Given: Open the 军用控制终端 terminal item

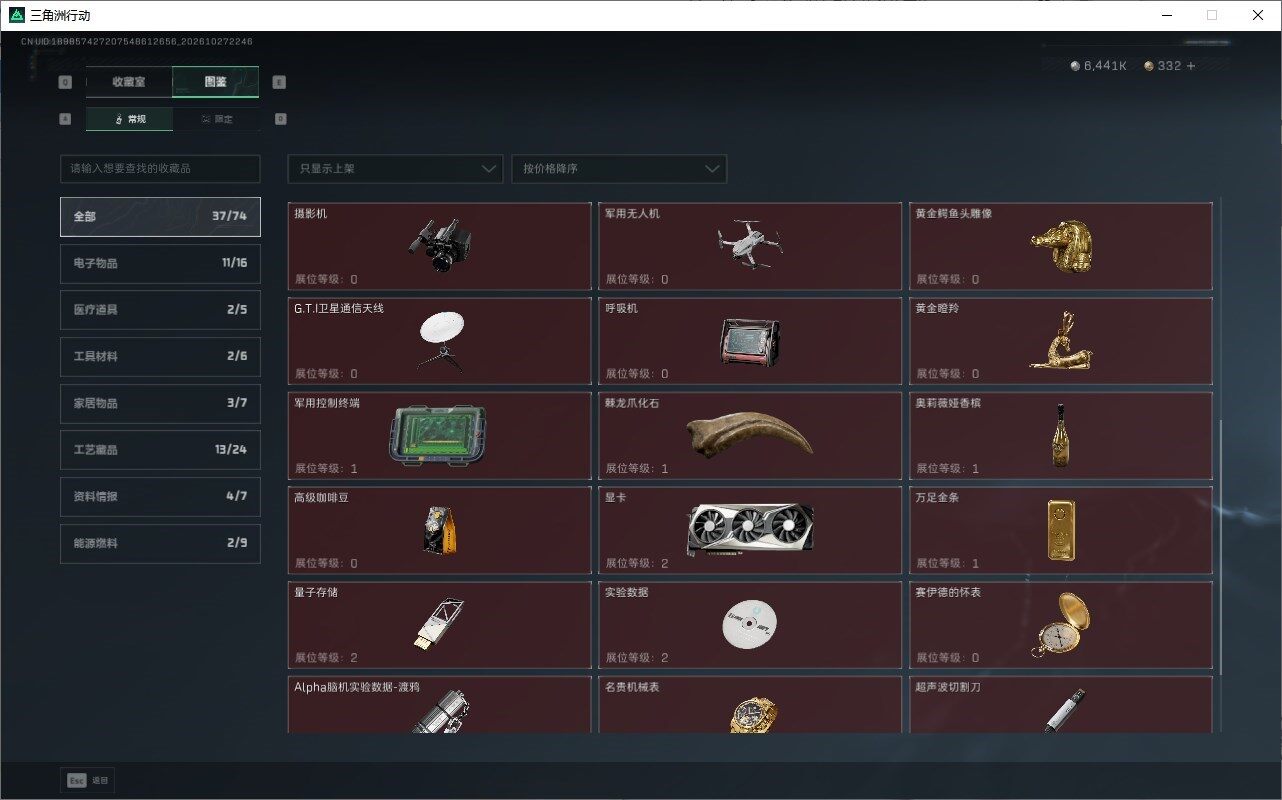Looking at the screenshot, I should [x=440, y=436].
